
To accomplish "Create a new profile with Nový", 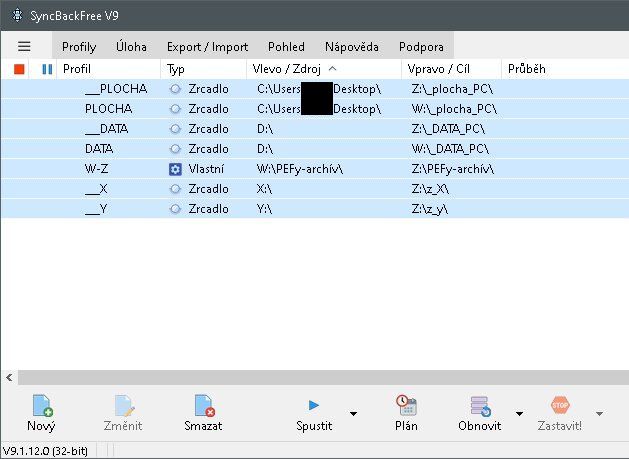I will 41,413.
